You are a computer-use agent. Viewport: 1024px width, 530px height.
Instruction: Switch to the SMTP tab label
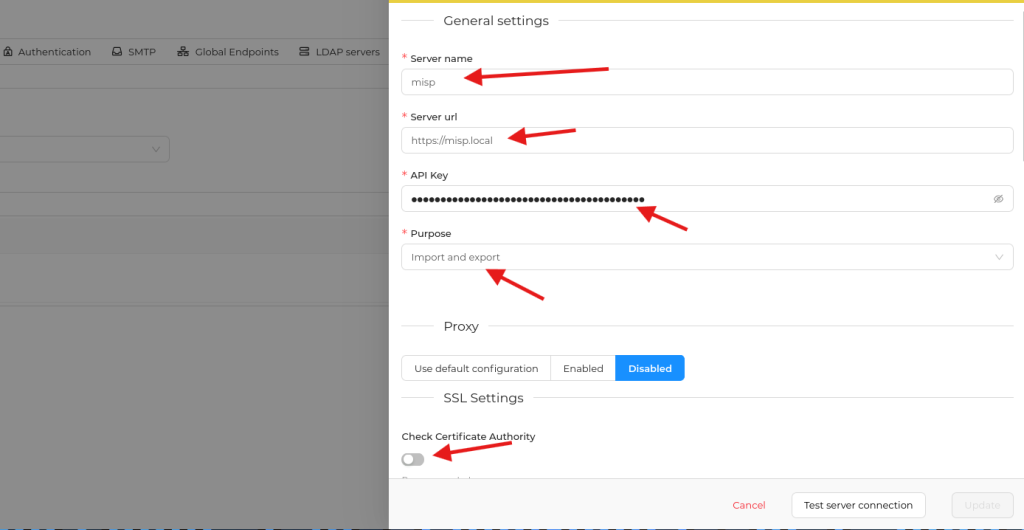tap(142, 52)
